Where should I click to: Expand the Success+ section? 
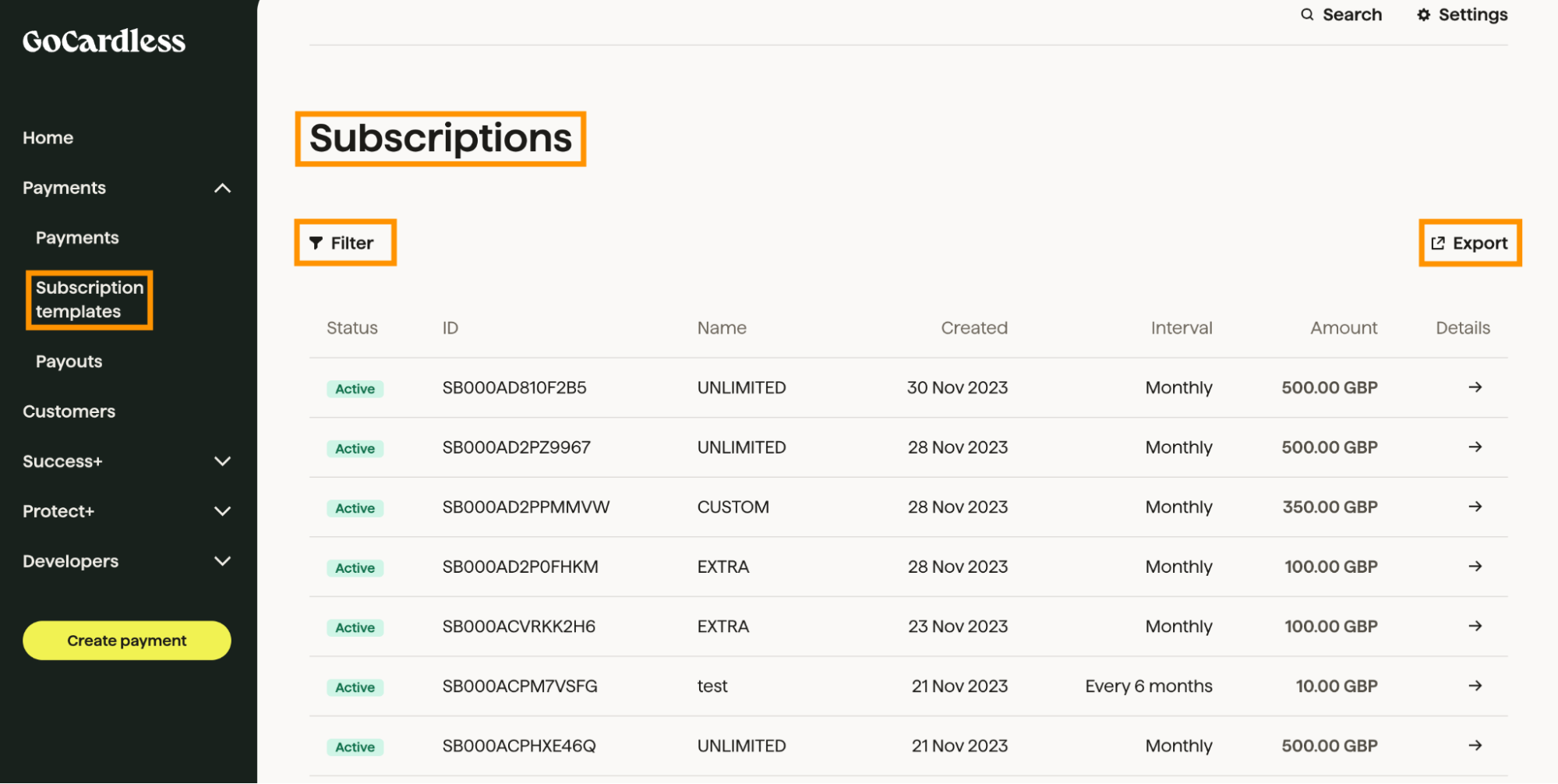(x=222, y=461)
